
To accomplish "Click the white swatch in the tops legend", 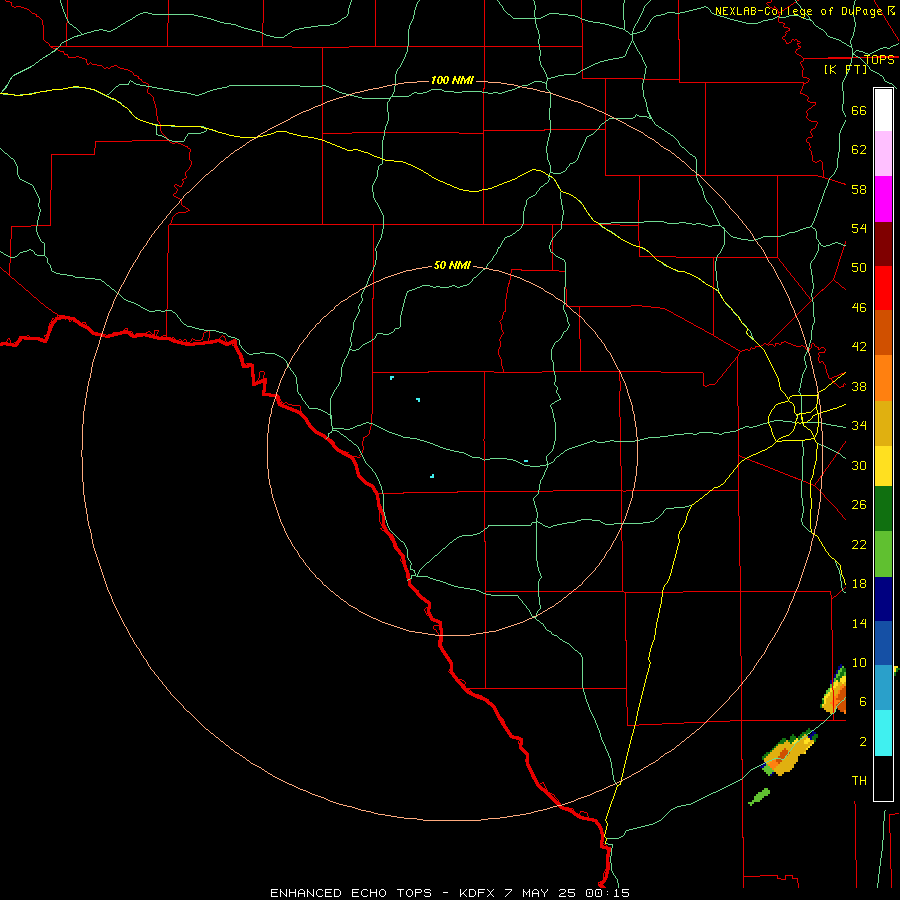I will point(883,110).
